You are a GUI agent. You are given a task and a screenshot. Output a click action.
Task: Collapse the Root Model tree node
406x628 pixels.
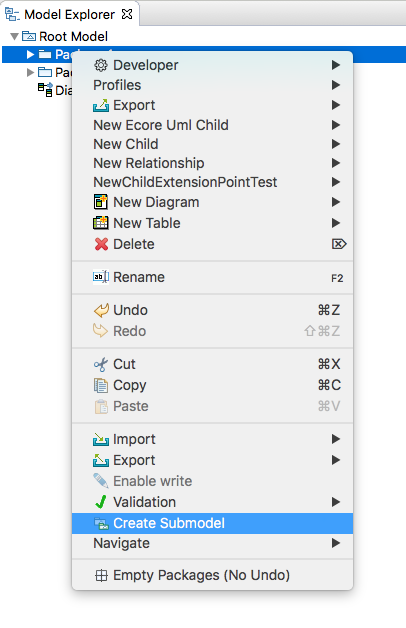click(x=14, y=36)
